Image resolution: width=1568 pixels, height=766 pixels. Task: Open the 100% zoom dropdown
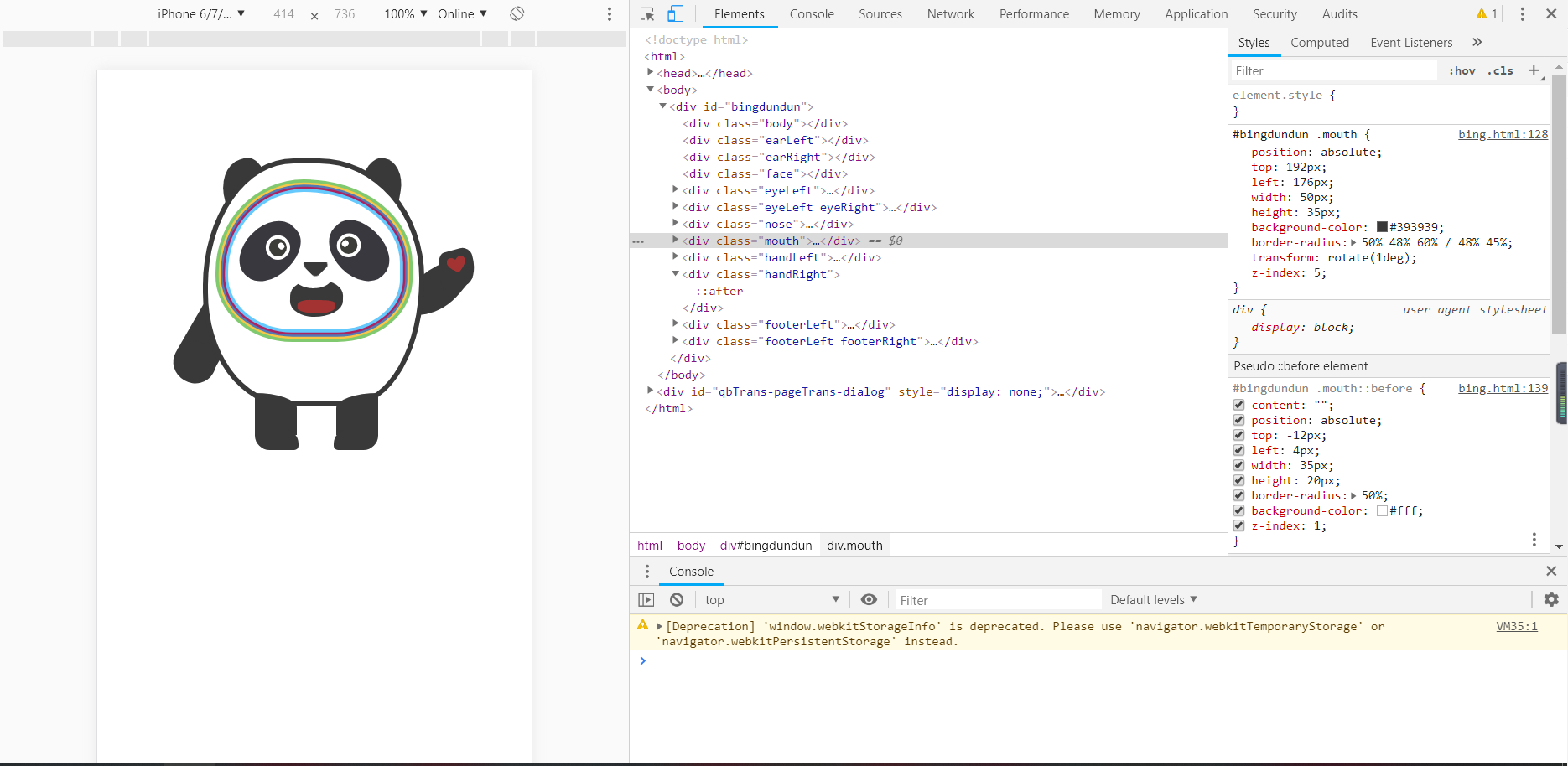pos(406,14)
